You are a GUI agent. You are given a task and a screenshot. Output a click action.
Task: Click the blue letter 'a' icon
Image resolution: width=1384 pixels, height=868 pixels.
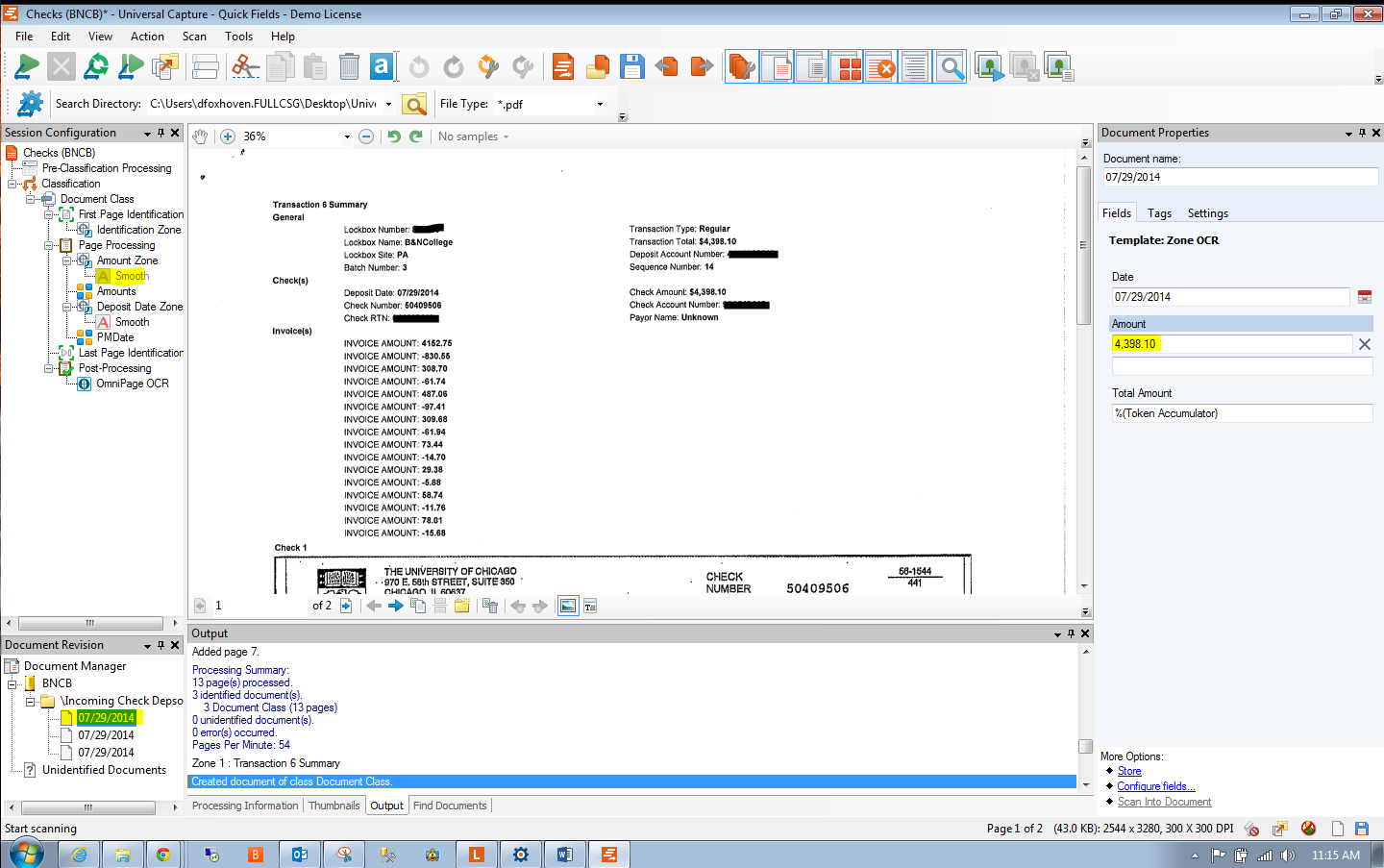click(x=382, y=66)
